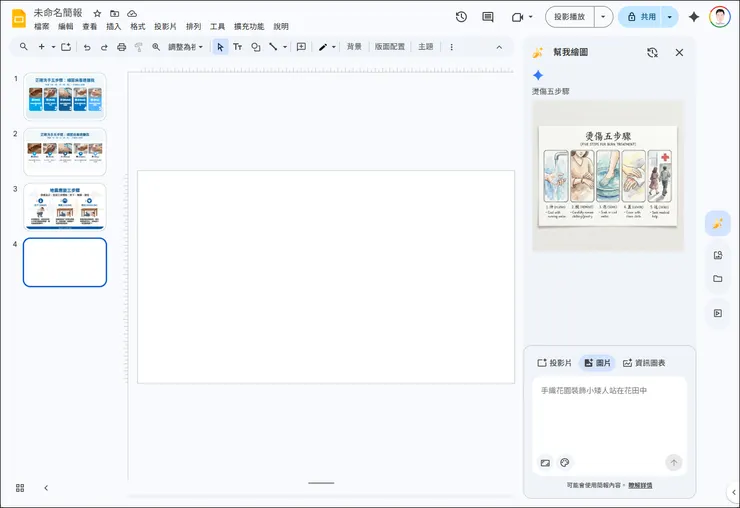The height and width of the screenshot is (508, 740).
Task: Reset the image generation history icon
Action: coord(652,52)
